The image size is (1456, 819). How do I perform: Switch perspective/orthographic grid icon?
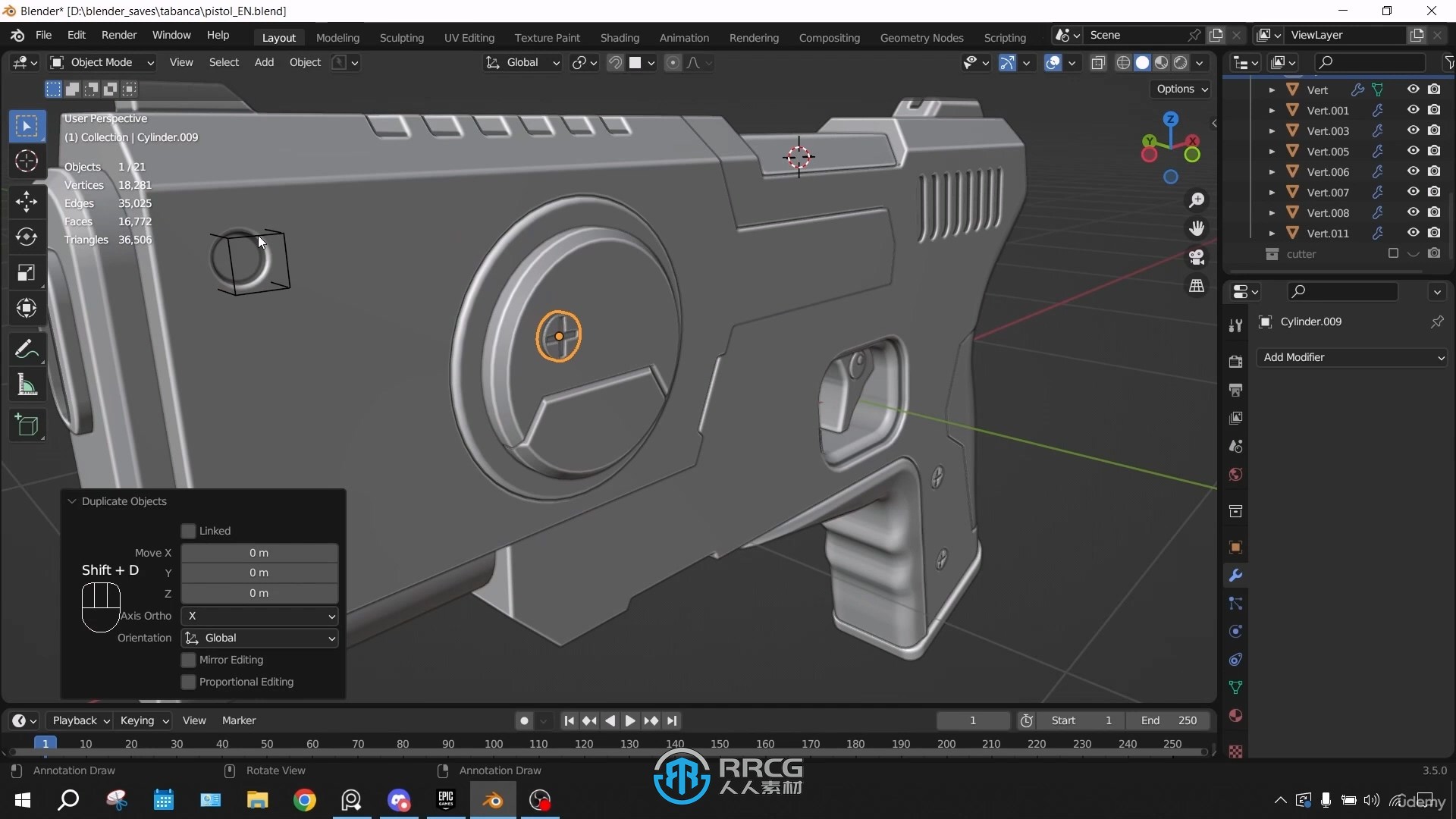tap(1197, 286)
